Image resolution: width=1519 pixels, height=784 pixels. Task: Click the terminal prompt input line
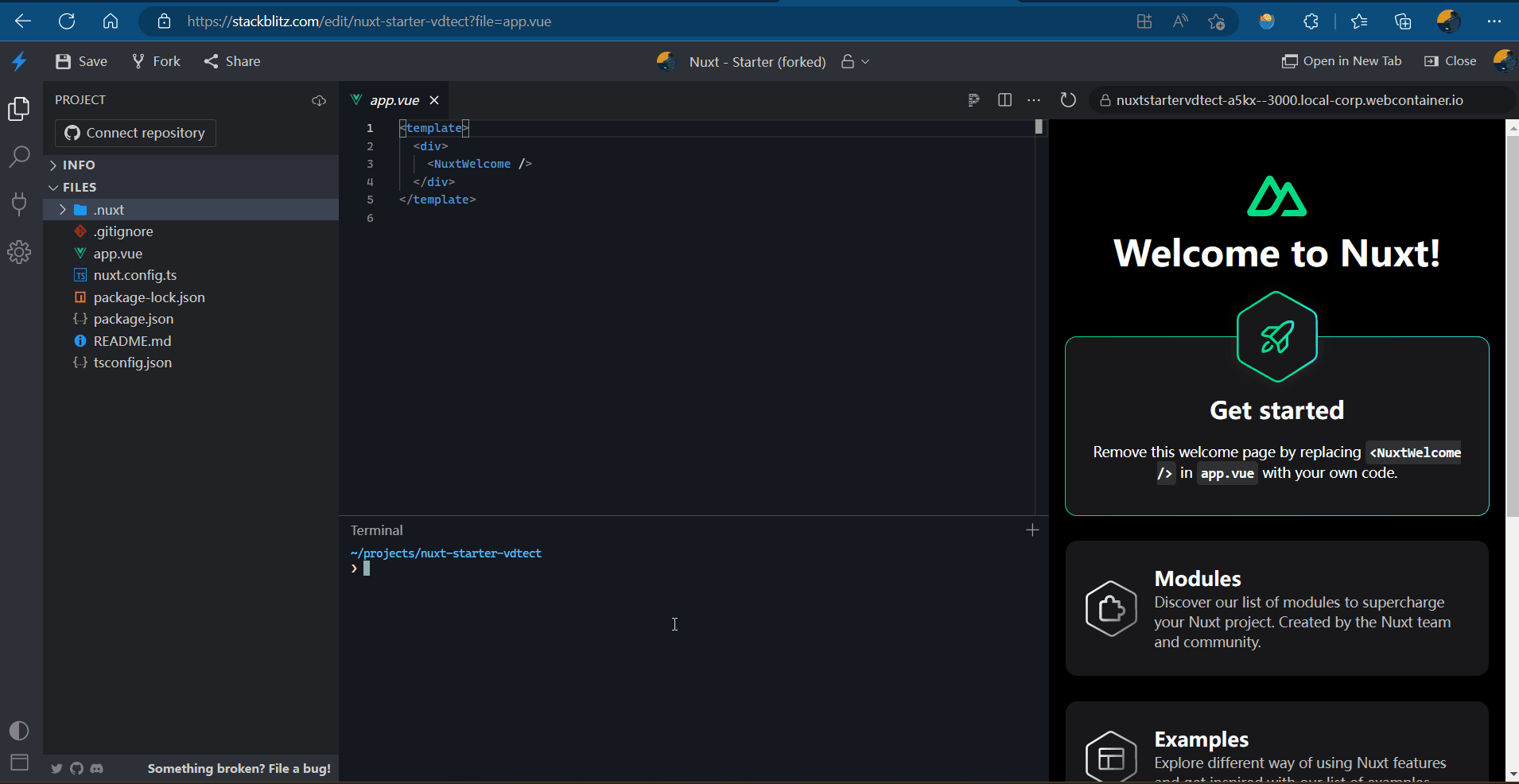[x=692, y=569]
